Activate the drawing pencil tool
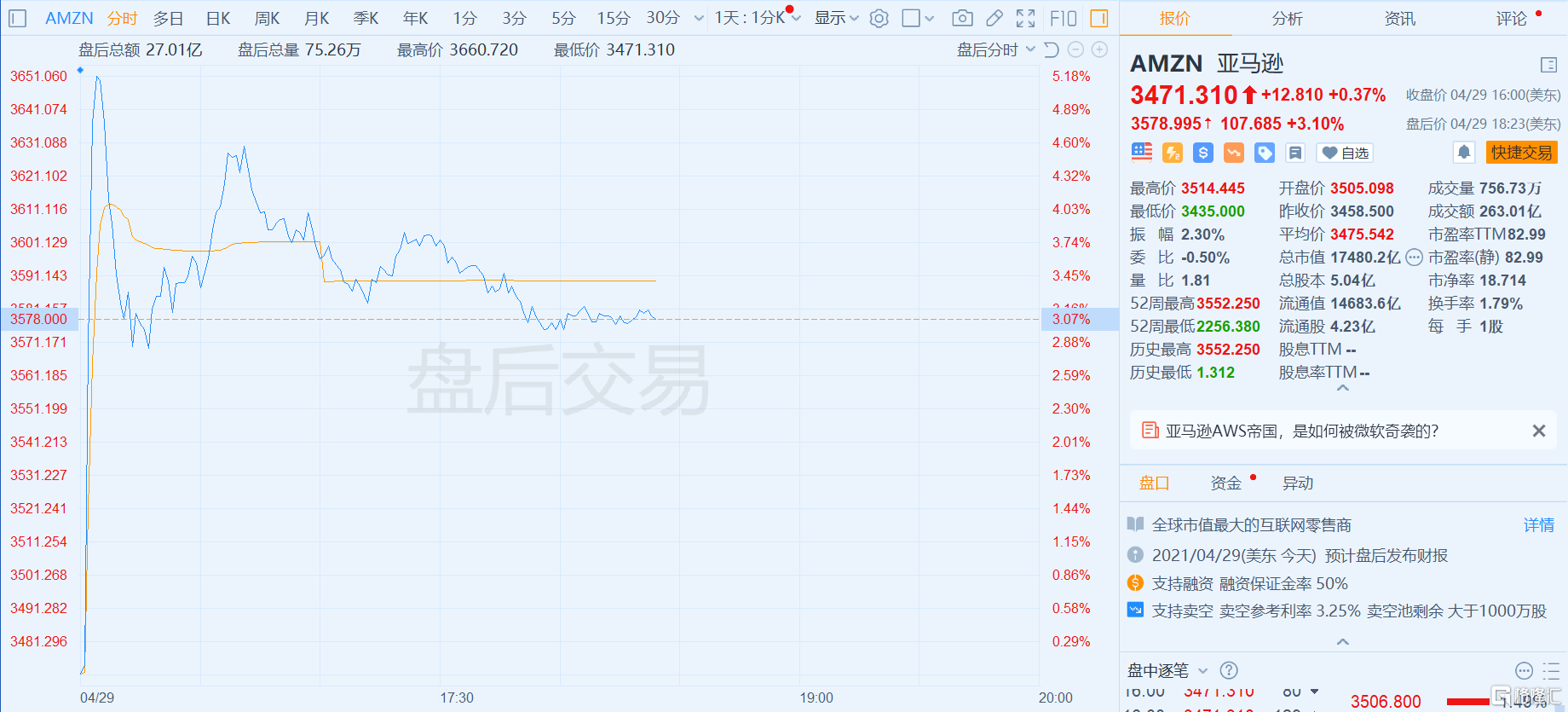Viewport: 1568px width, 712px height. tap(994, 18)
